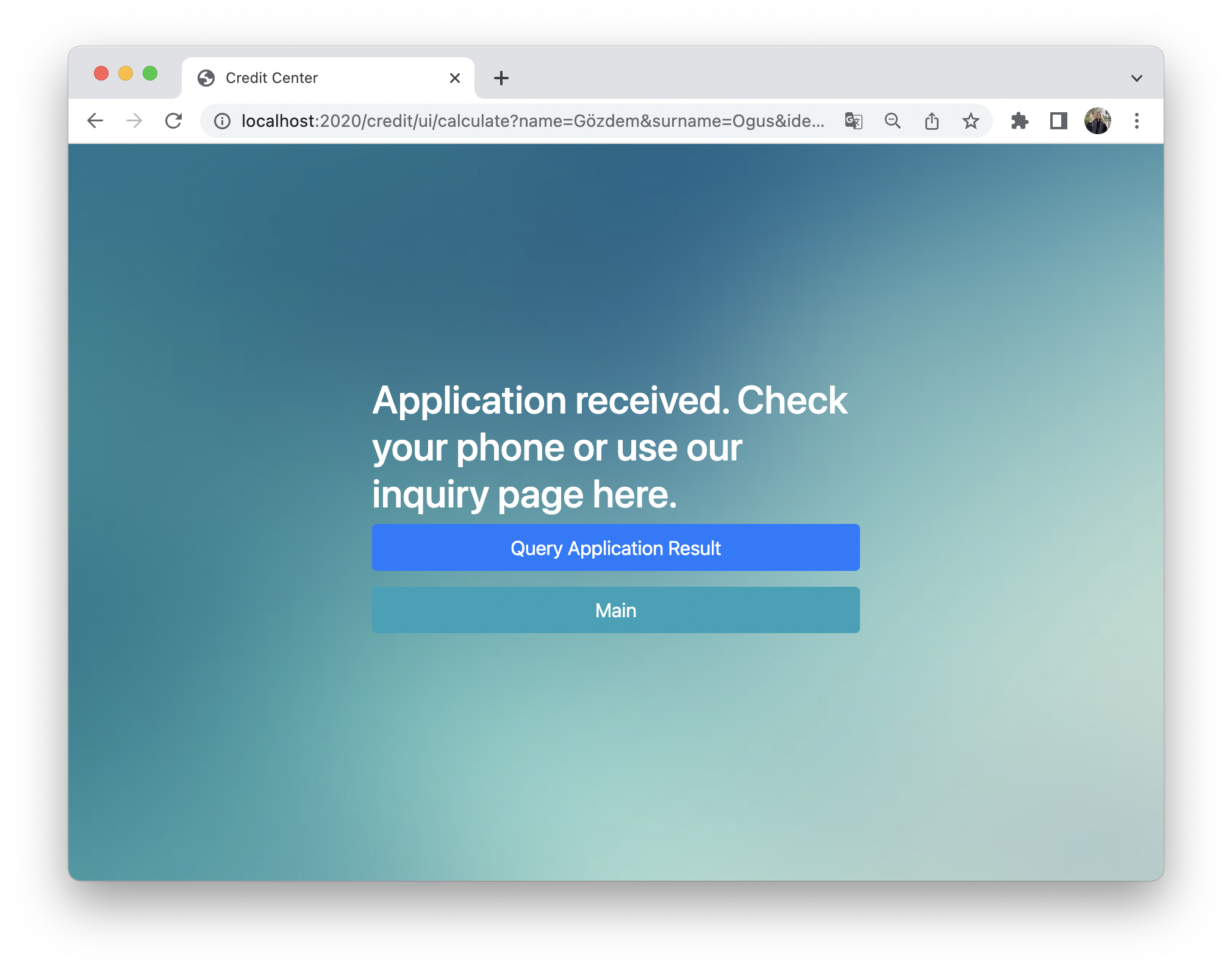1232x971 pixels.
Task: Bookmark this tab with the star
Action: click(x=971, y=121)
